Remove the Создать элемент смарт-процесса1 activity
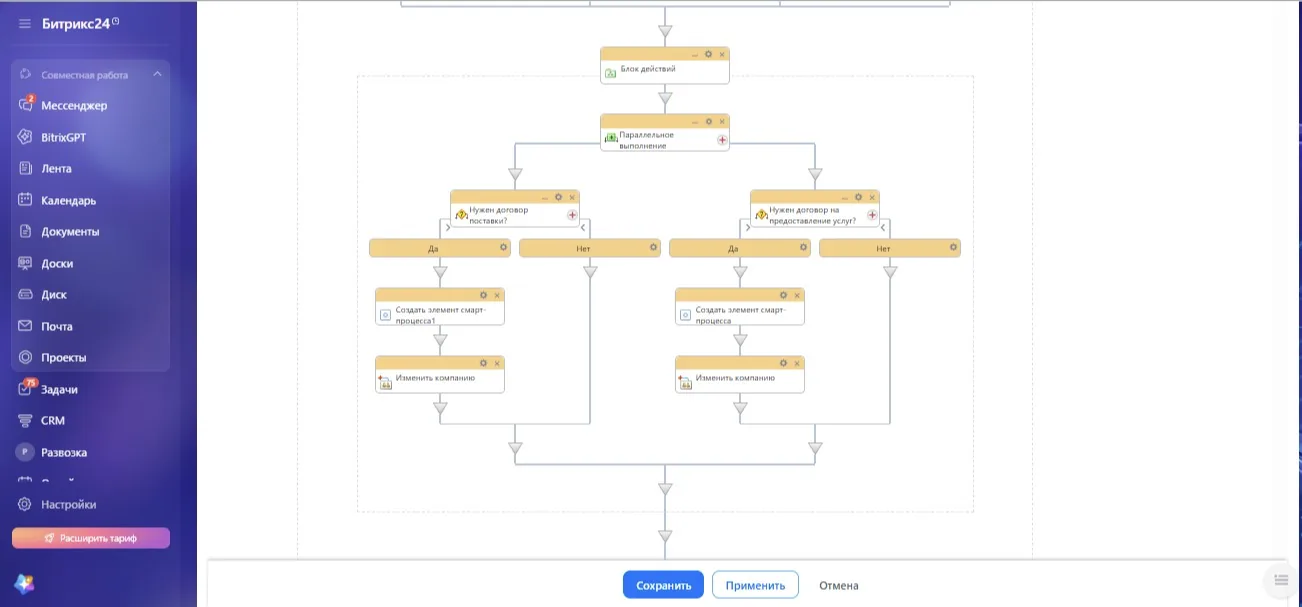 point(497,295)
